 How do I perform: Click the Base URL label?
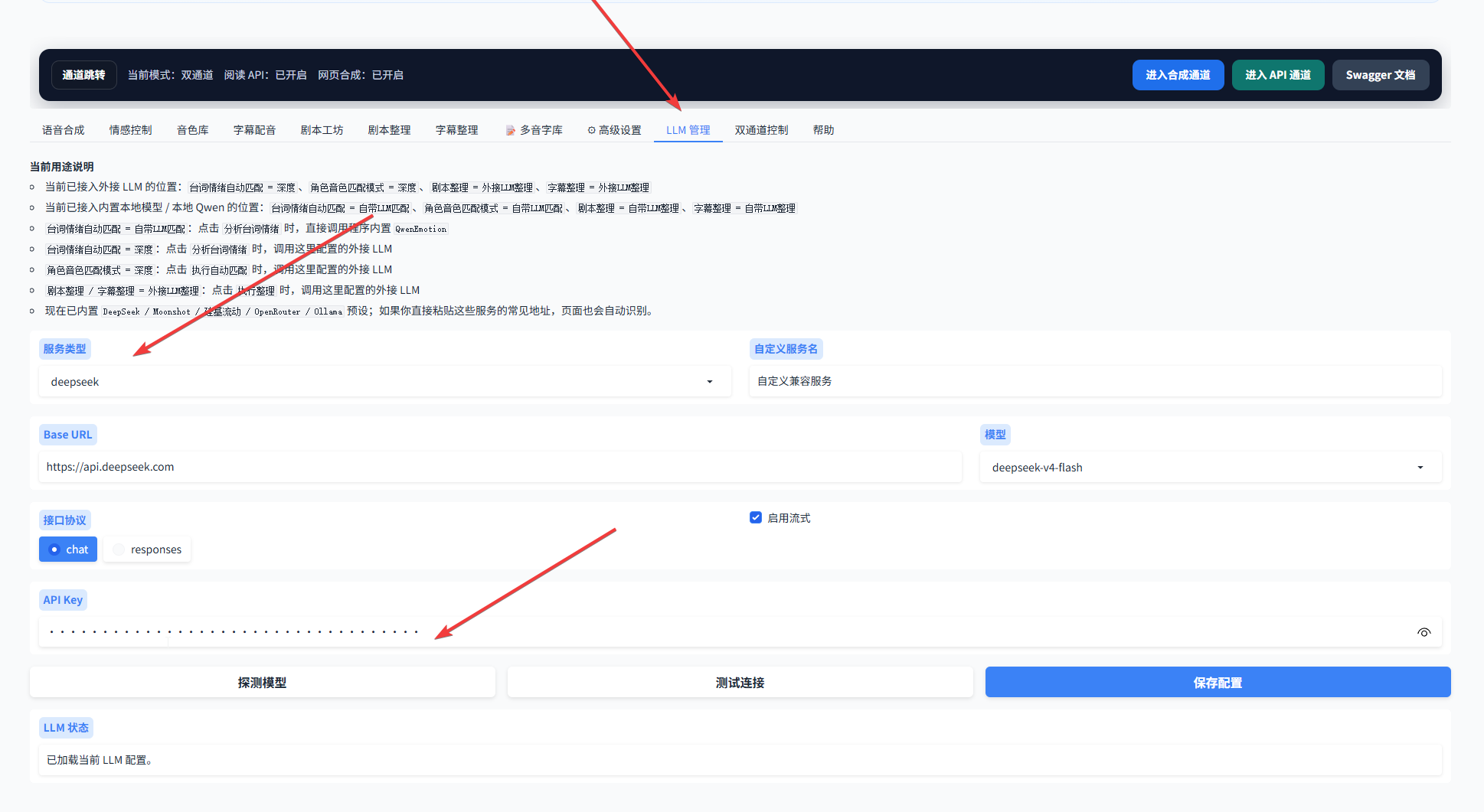pos(67,435)
